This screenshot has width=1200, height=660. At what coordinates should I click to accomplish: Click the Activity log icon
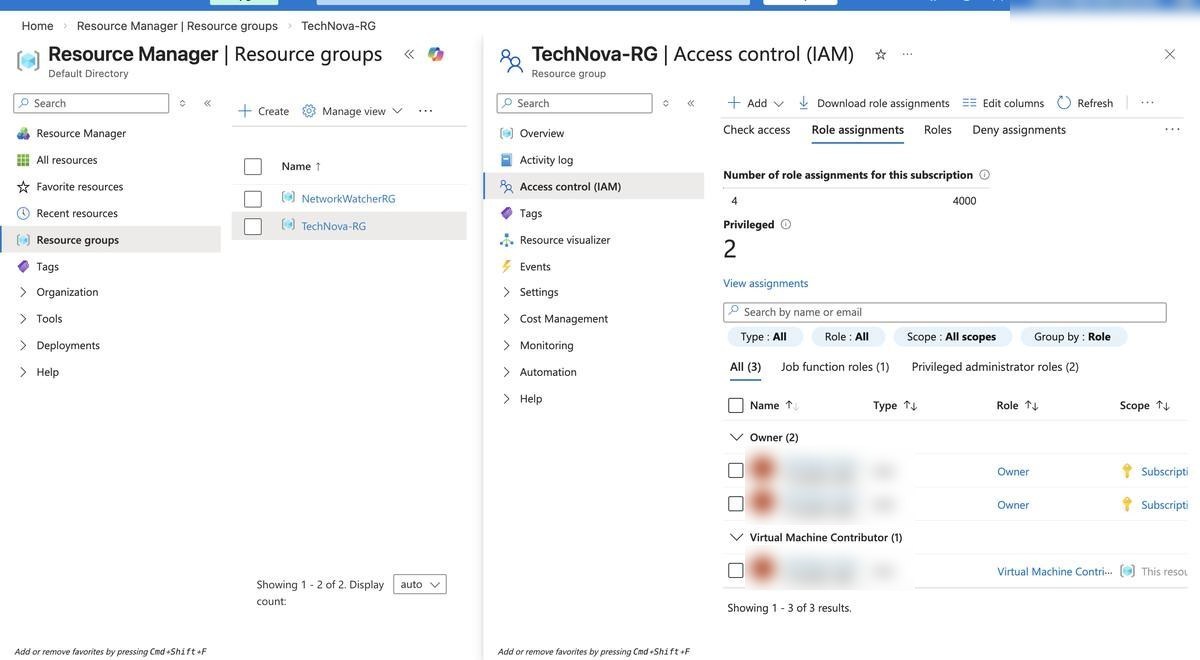click(x=506, y=160)
